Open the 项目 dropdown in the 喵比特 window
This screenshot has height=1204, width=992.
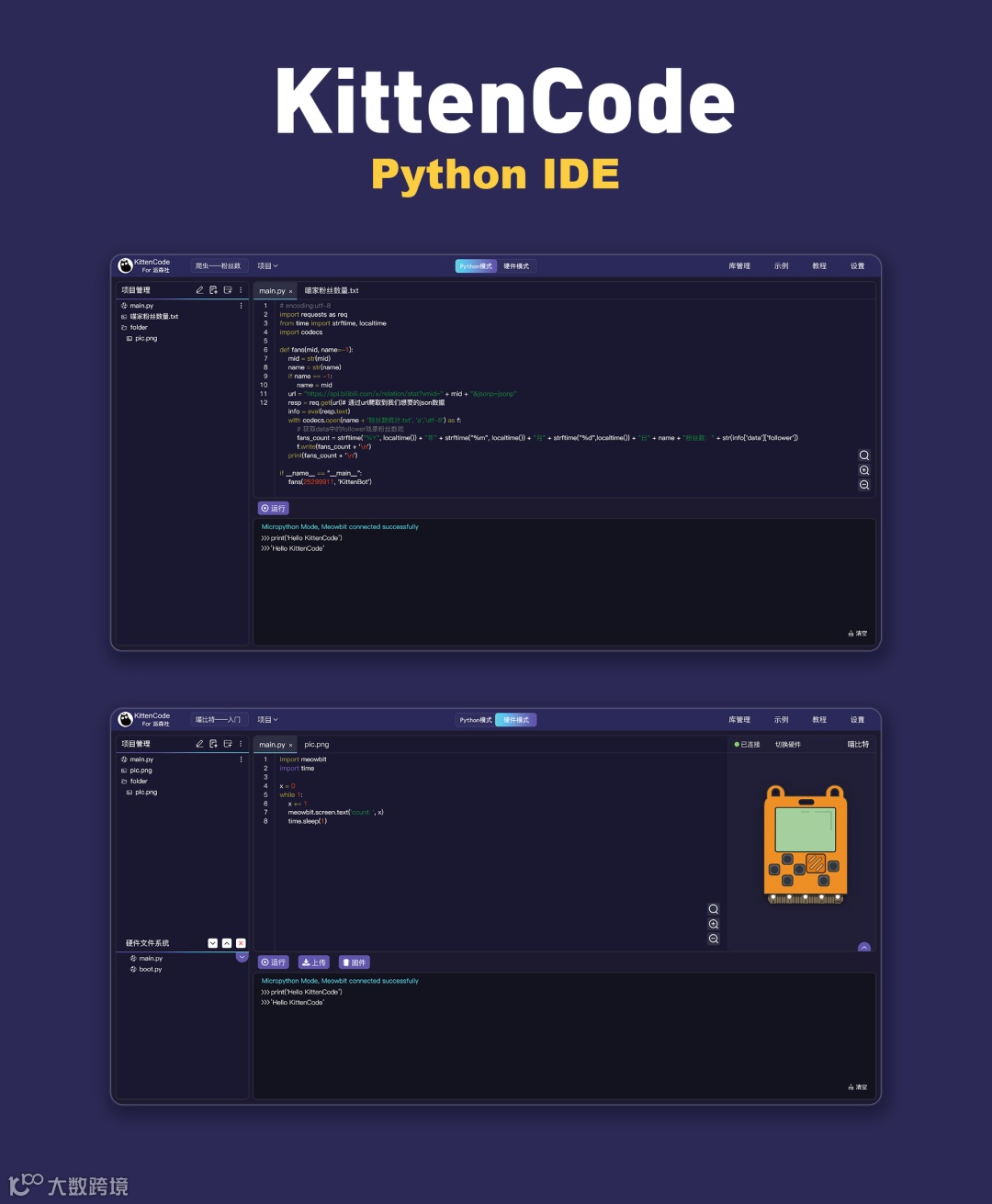pyautogui.click(x=267, y=720)
